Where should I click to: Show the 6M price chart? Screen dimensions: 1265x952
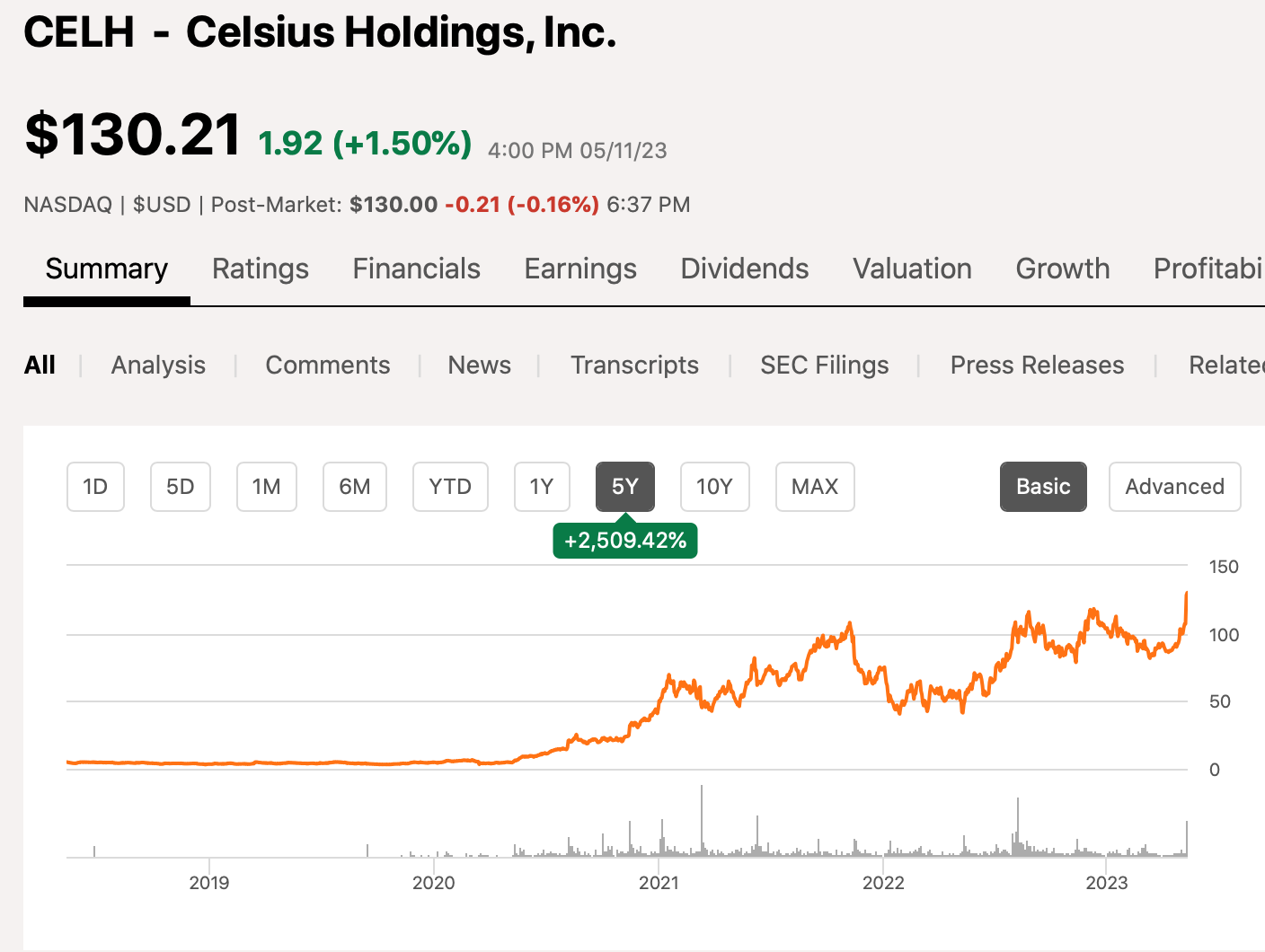(355, 487)
